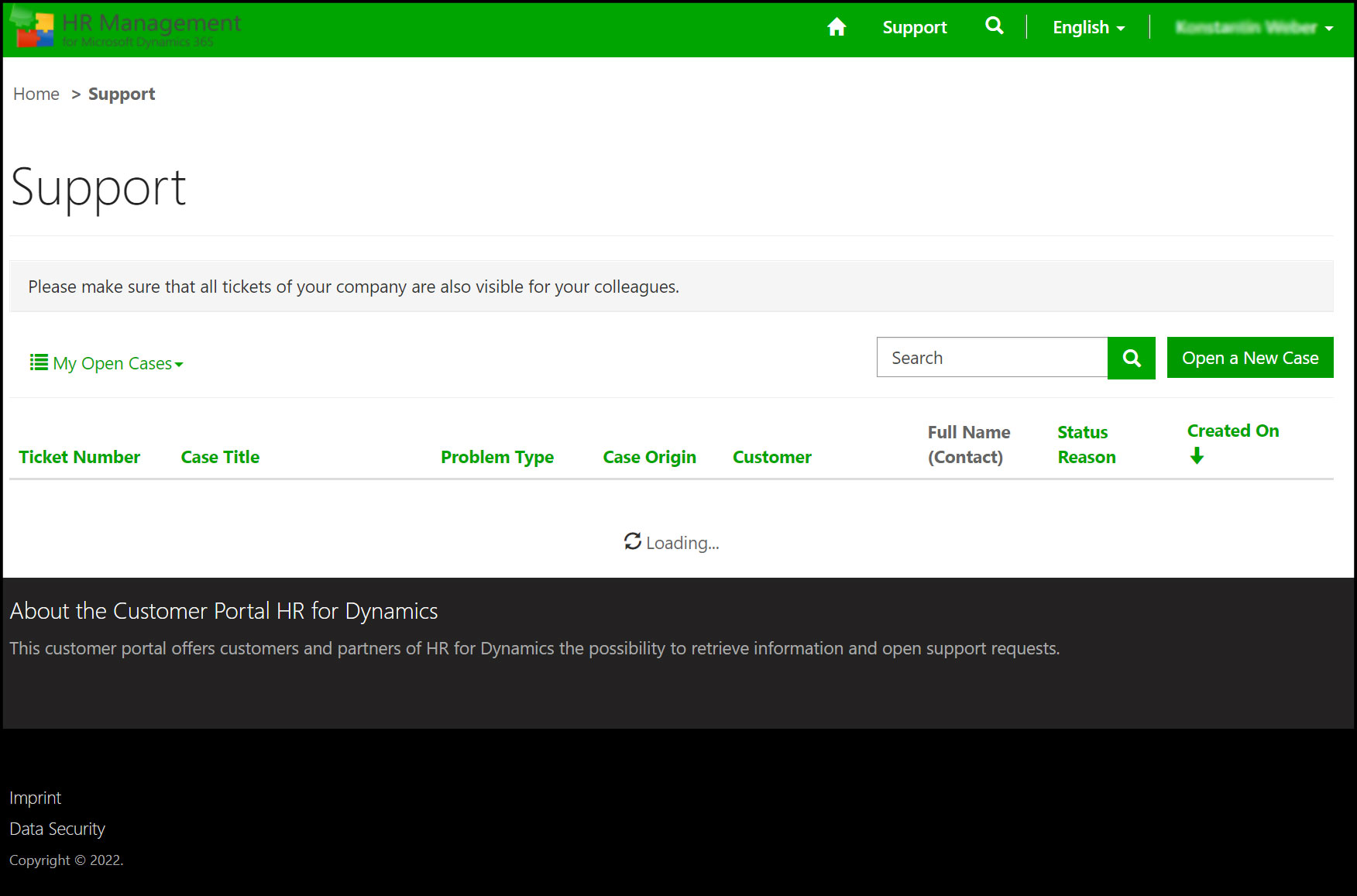Click into the Search input field

991,358
